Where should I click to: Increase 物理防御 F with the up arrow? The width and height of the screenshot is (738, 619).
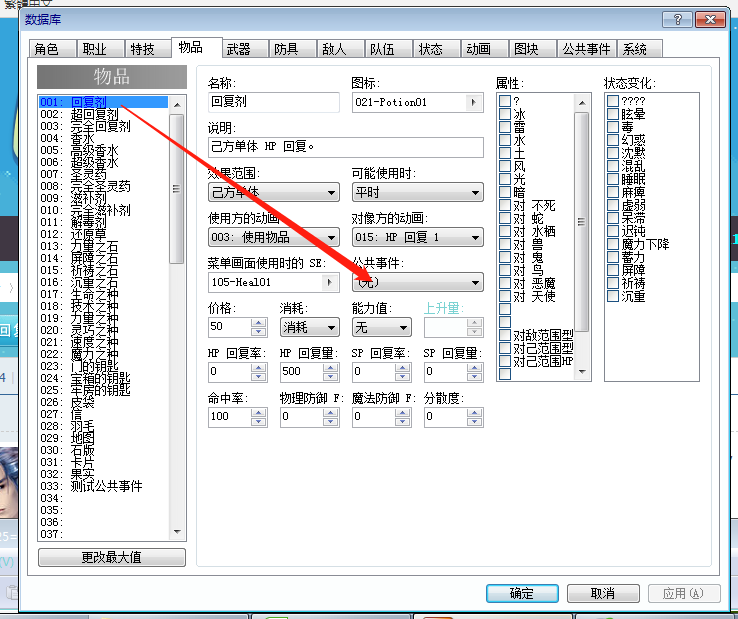330,413
